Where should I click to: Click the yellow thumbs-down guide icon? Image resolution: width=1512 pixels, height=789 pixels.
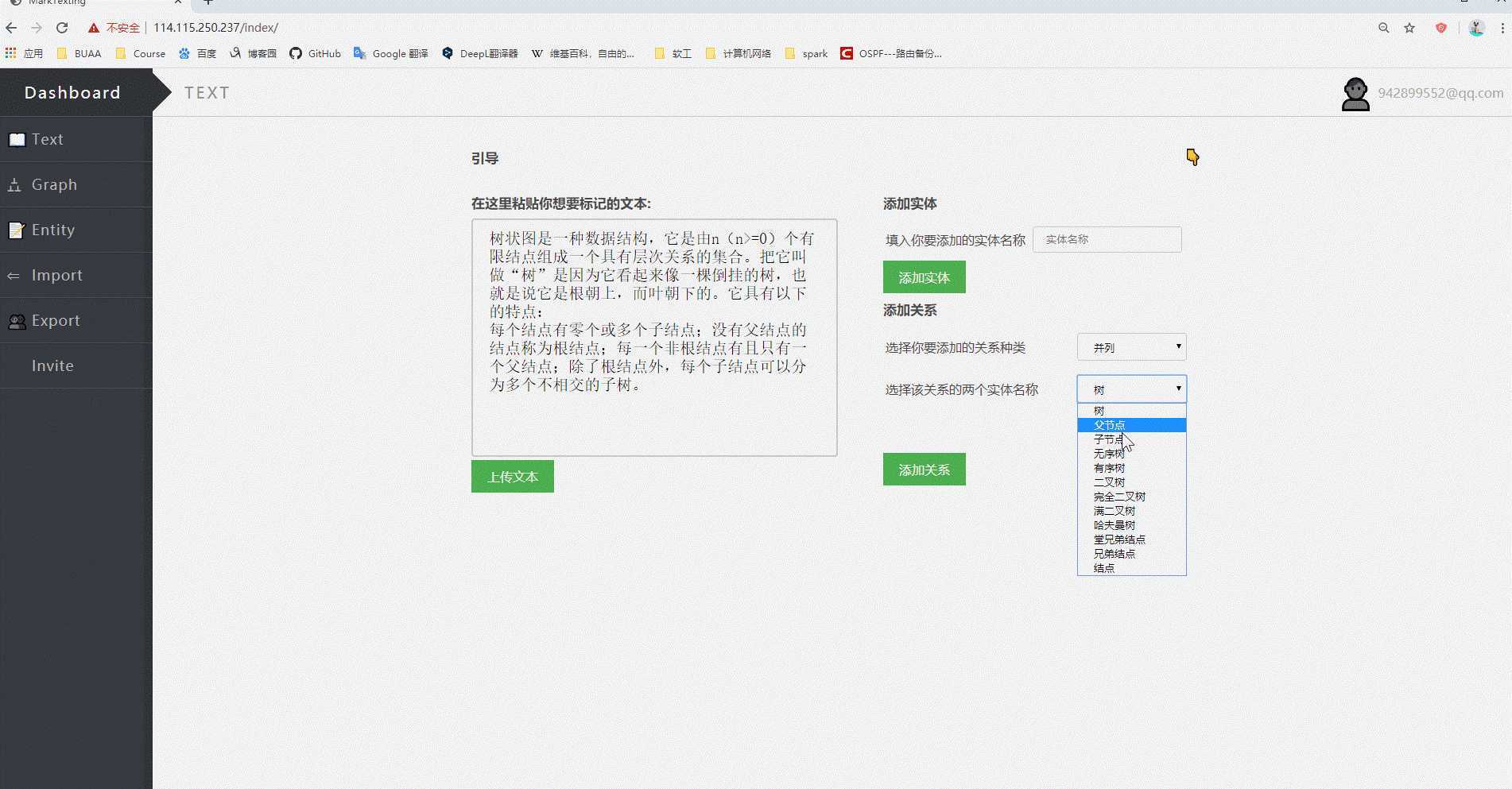point(1192,157)
